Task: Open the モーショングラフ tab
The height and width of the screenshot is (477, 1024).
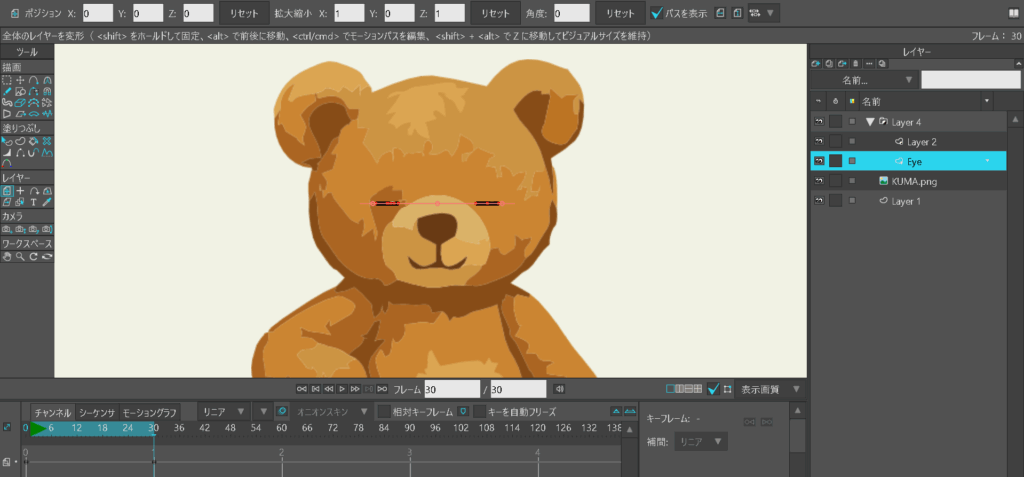Action: (149, 412)
